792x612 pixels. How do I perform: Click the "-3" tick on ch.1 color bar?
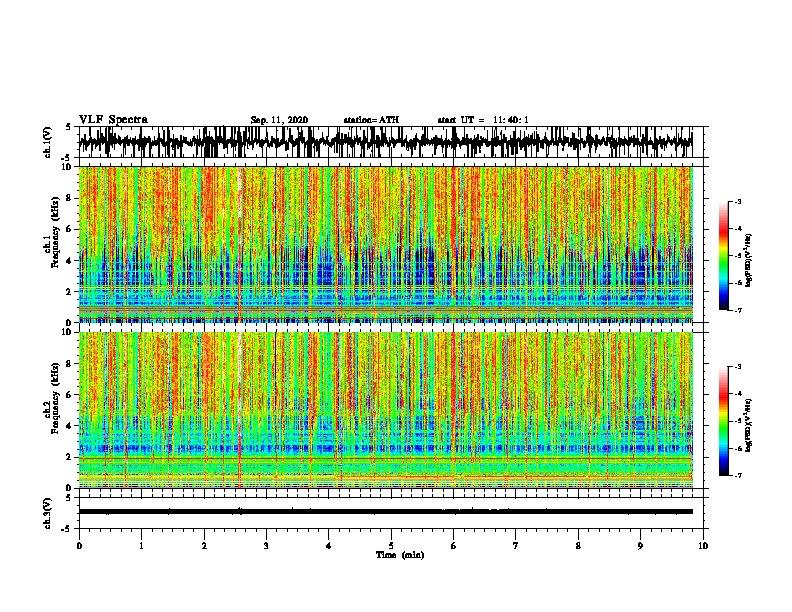[738, 201]
